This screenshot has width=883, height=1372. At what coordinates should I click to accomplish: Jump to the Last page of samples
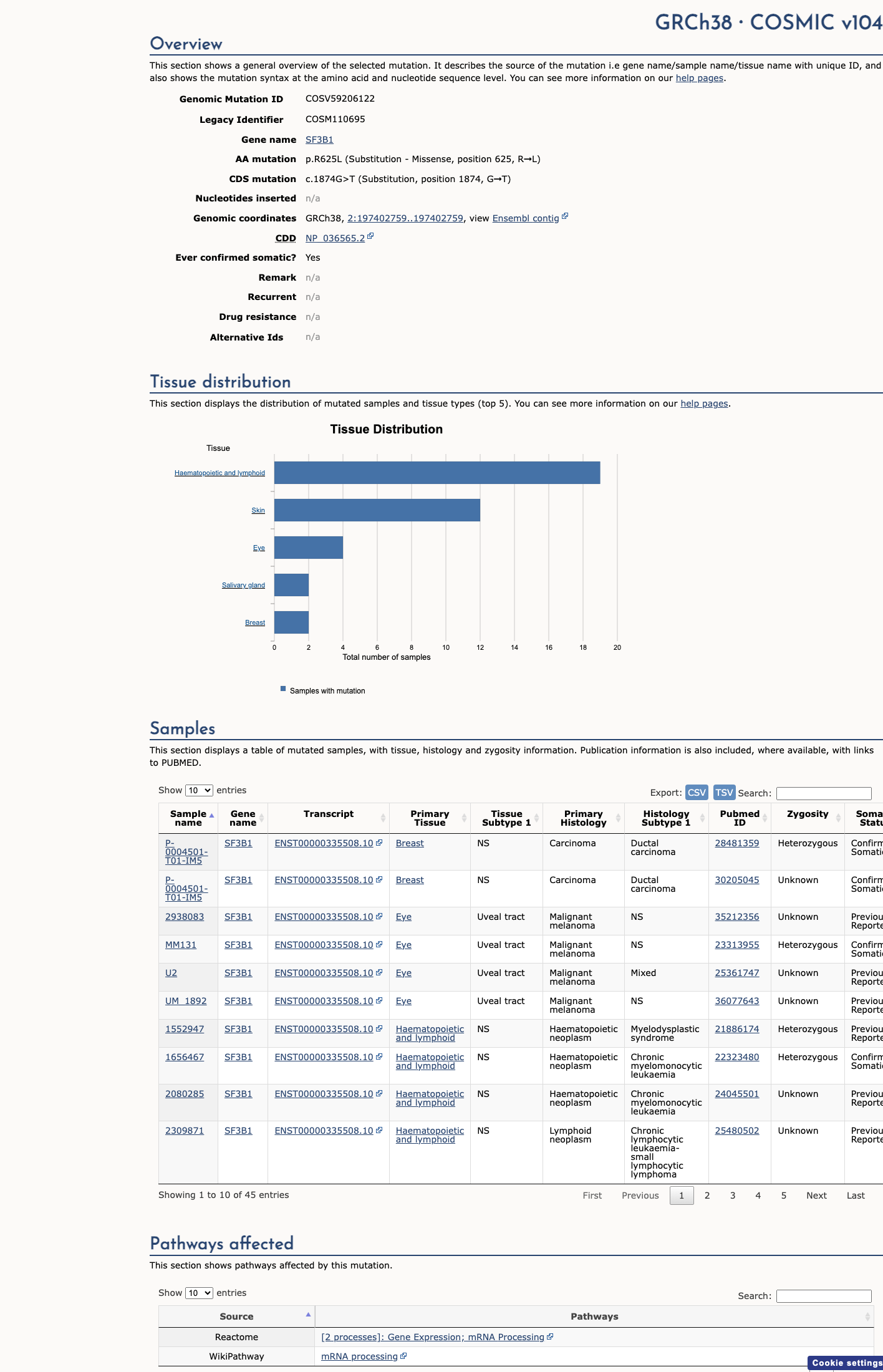[856, 1196]
